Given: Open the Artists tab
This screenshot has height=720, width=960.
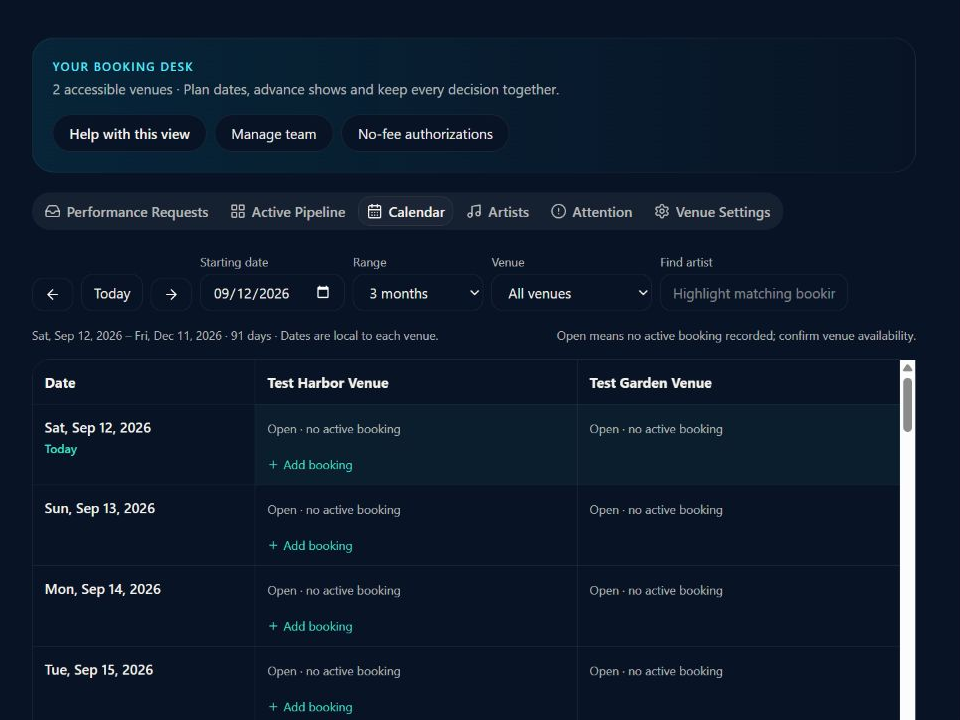Looking at the screenshot, I should coord(498,212).
